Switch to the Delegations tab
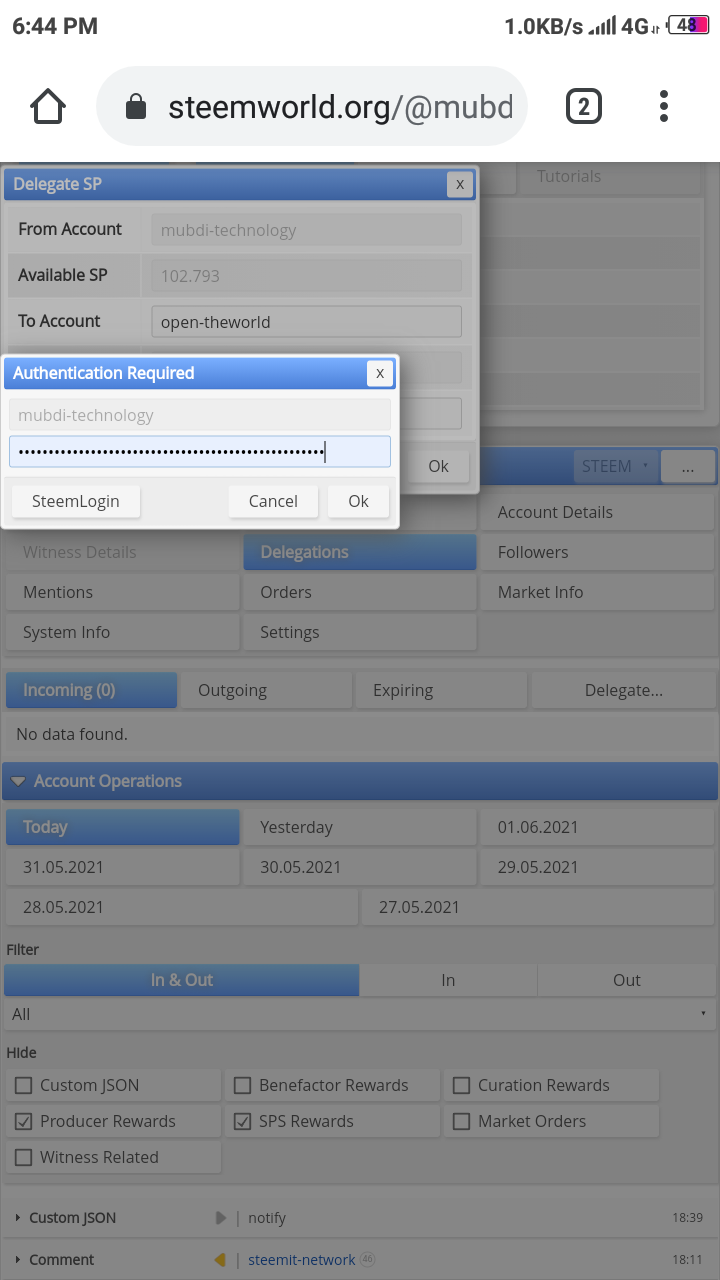This screenshot has width=720, height=1280. 360,552
